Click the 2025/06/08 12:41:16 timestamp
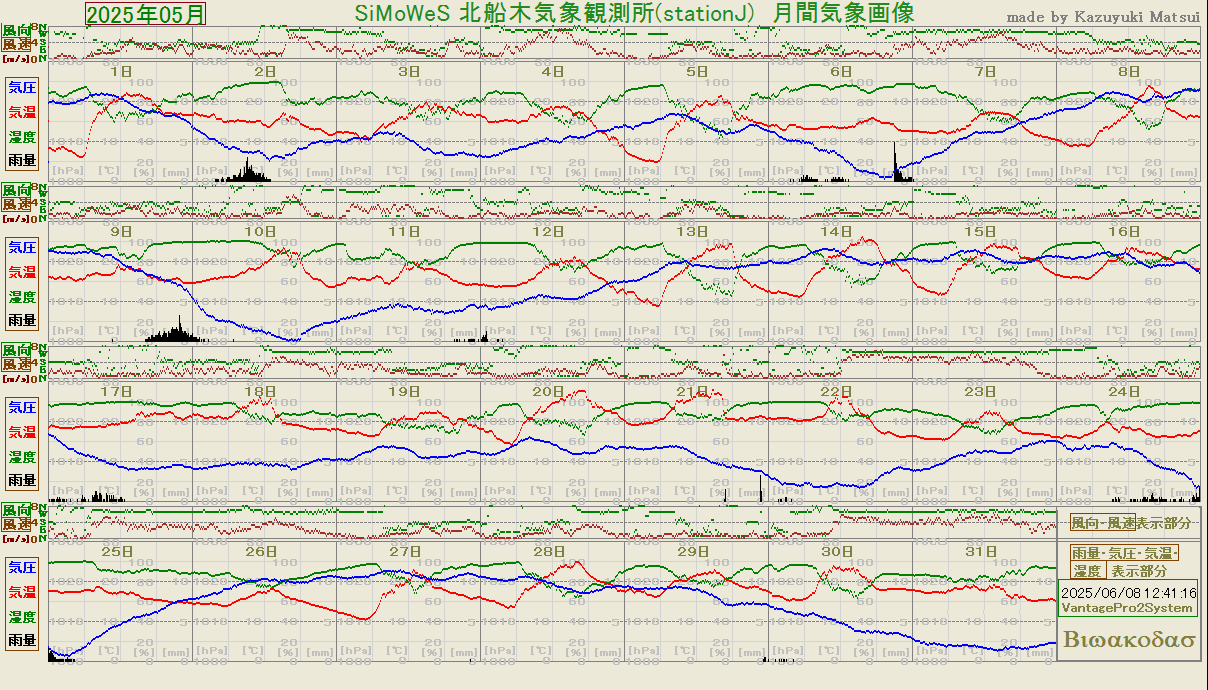Viewport: 1208px width, 690px height. pos(1128,593)
